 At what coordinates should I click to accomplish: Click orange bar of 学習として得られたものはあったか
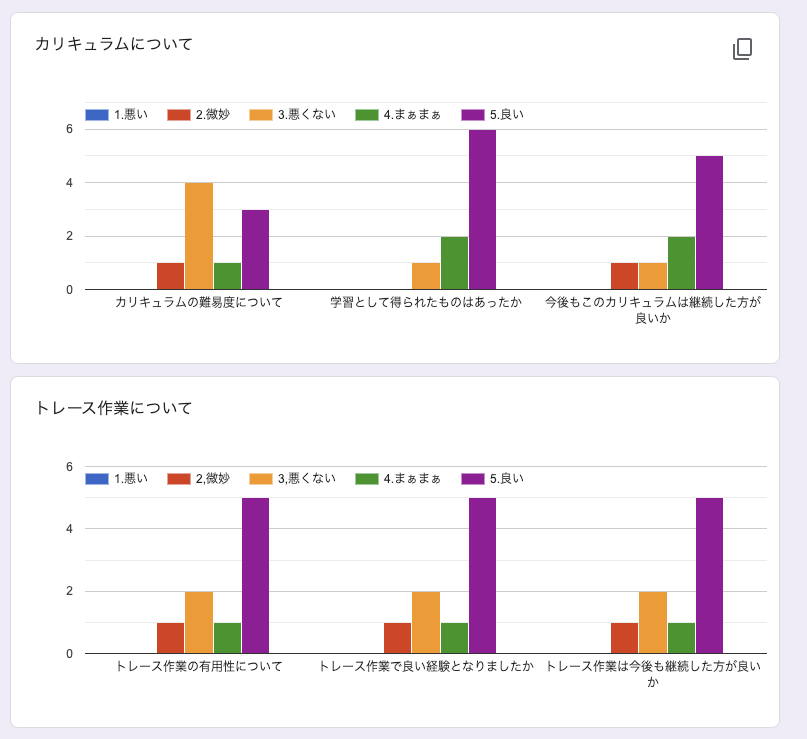(426, 276)
